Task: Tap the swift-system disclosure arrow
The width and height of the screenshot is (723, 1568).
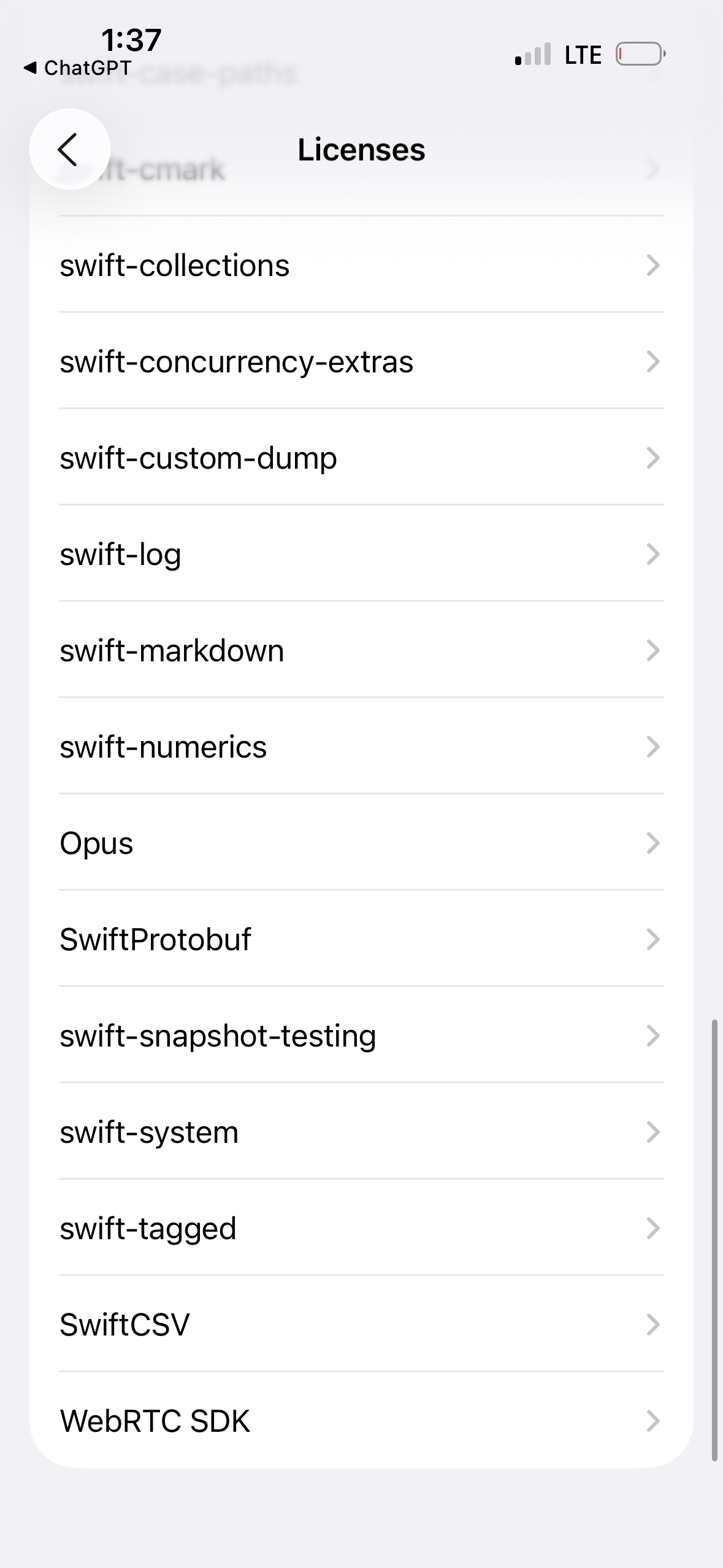Action: click(x=652, y=1132)
